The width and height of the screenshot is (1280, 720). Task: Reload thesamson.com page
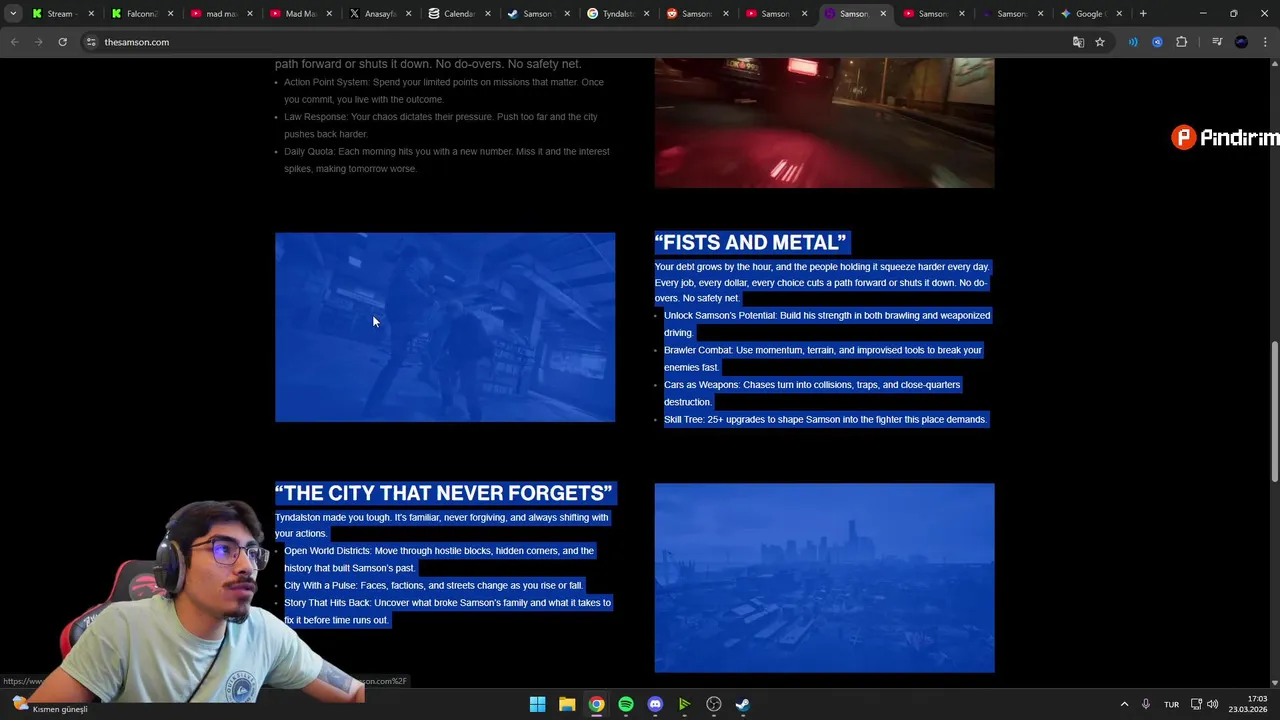(62, 42)
